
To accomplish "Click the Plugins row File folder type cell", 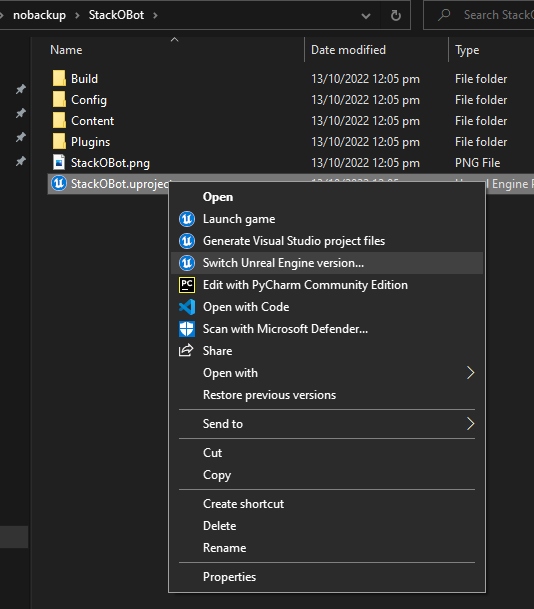I will click(x=481, y=142).
